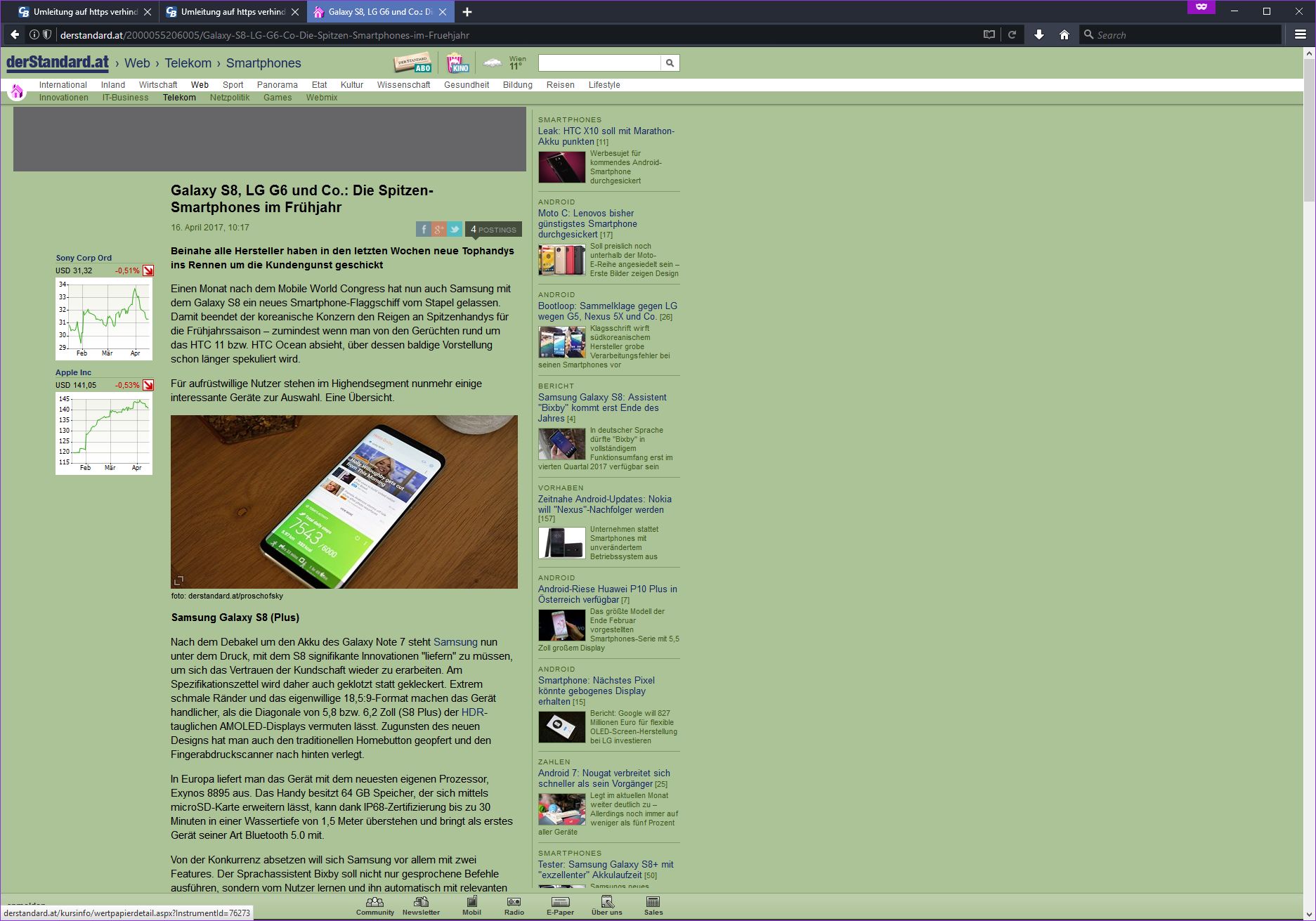The width and height of the screenshot is (1316, 921).
Task: Open Über uns in the bottom bar
Action: pos(606,906)
